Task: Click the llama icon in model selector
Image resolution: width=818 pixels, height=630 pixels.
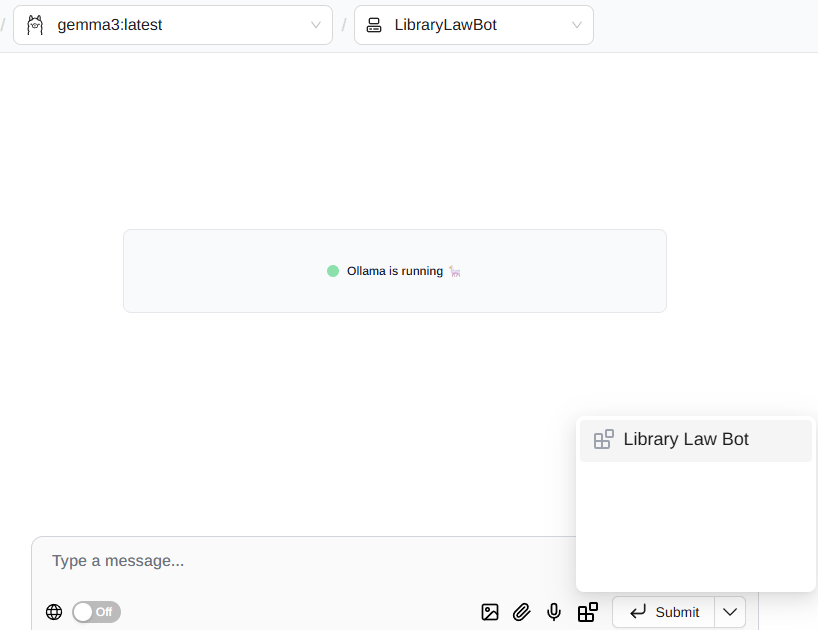Action: 35,25
